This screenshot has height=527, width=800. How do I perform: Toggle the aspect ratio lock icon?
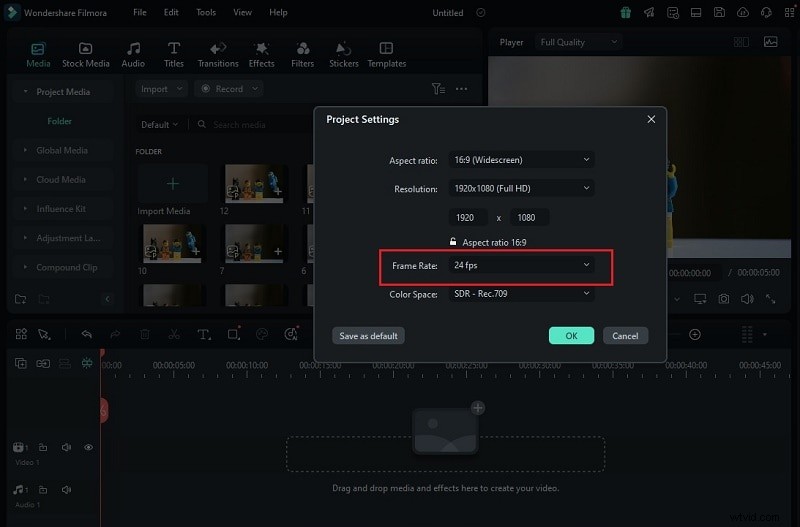453,242
